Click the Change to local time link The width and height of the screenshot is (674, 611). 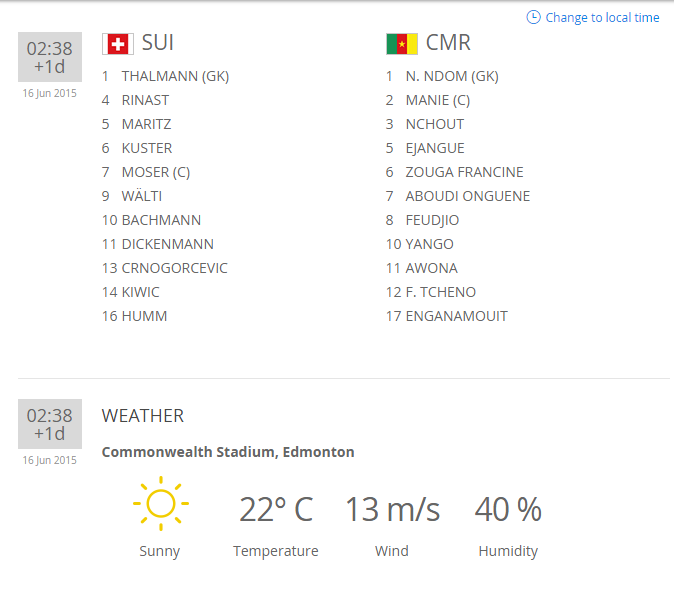[x=602, y=18]
